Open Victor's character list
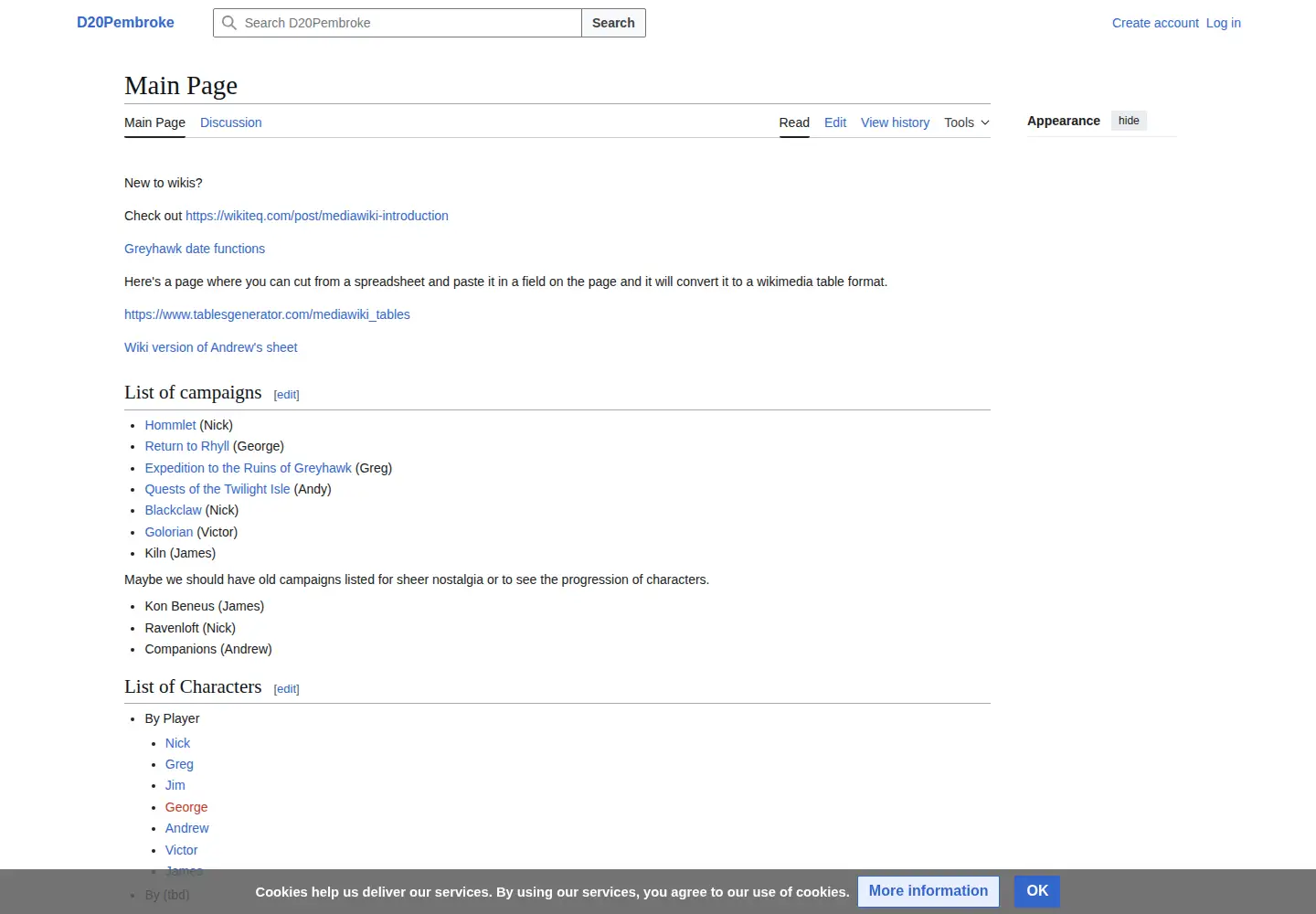1316x914 pixels. pos(181,850)
